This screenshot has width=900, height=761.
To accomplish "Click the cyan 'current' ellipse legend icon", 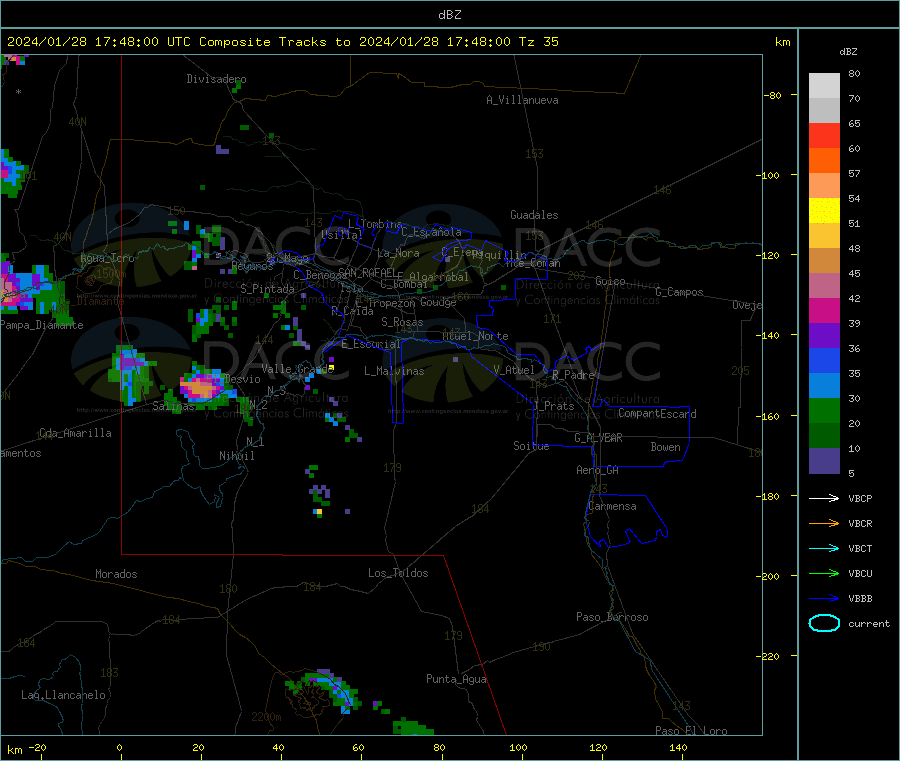I will coord(824,623).
